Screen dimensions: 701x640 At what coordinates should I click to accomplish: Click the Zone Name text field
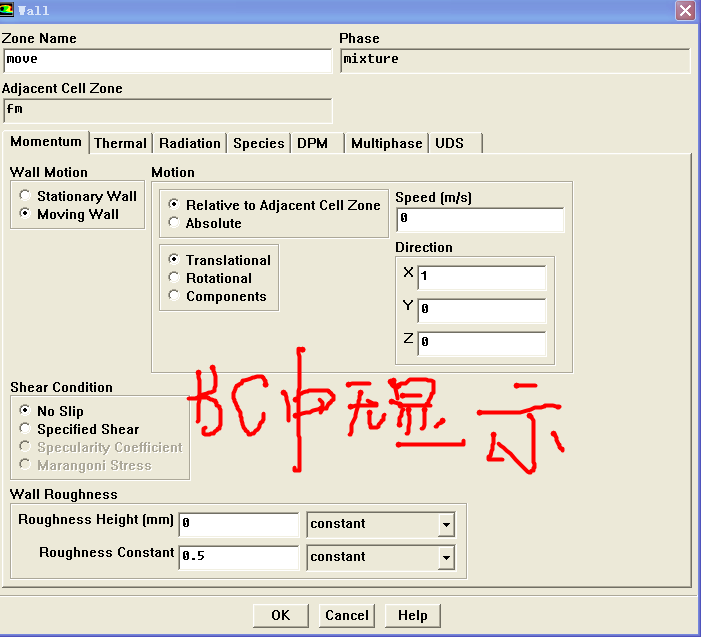click(x=167, y=60)
